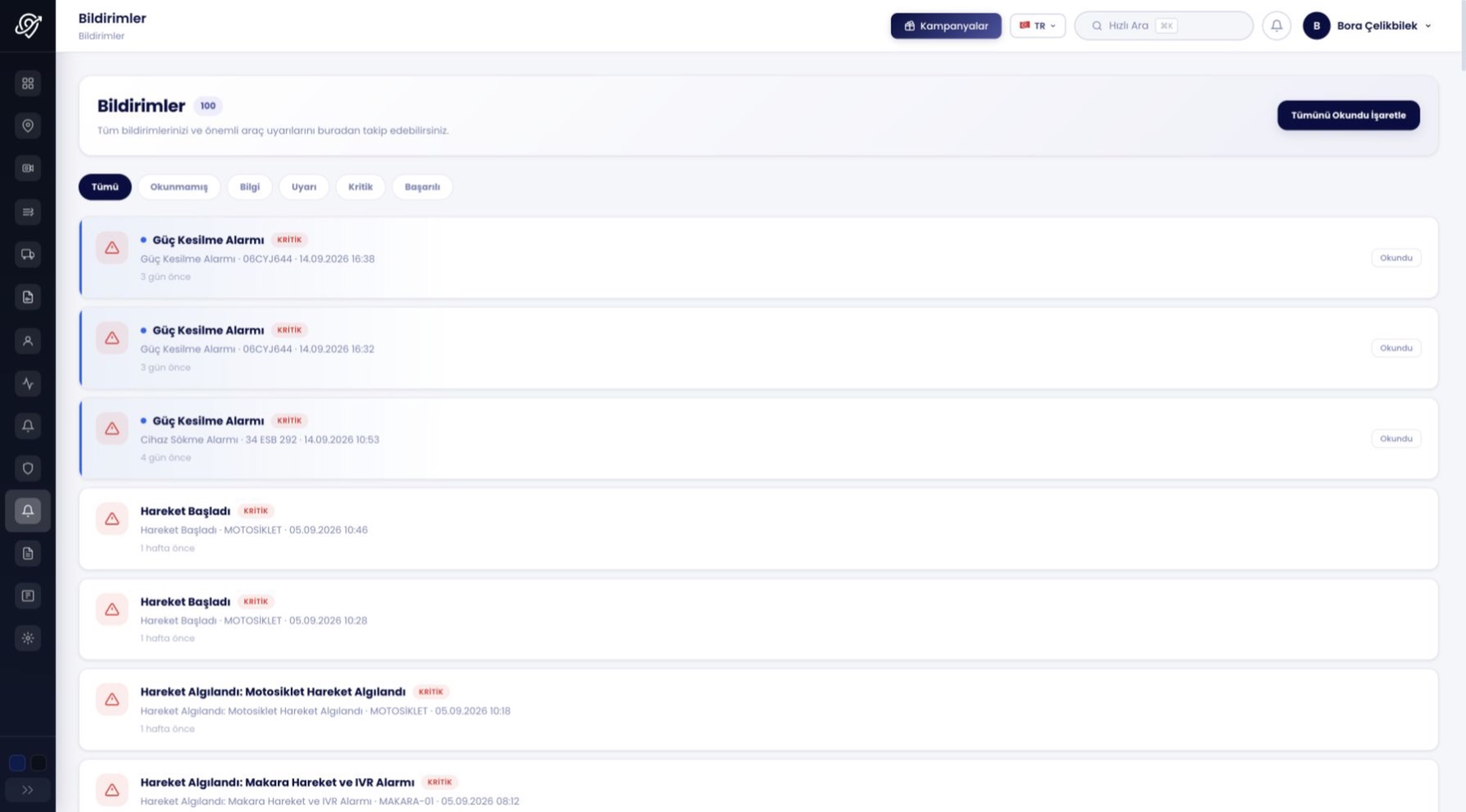Viewport: 1466px width, 812px height.
Task: Click the app logo in the sidebar
Action: pyautogui.click(x=28, y=25)
